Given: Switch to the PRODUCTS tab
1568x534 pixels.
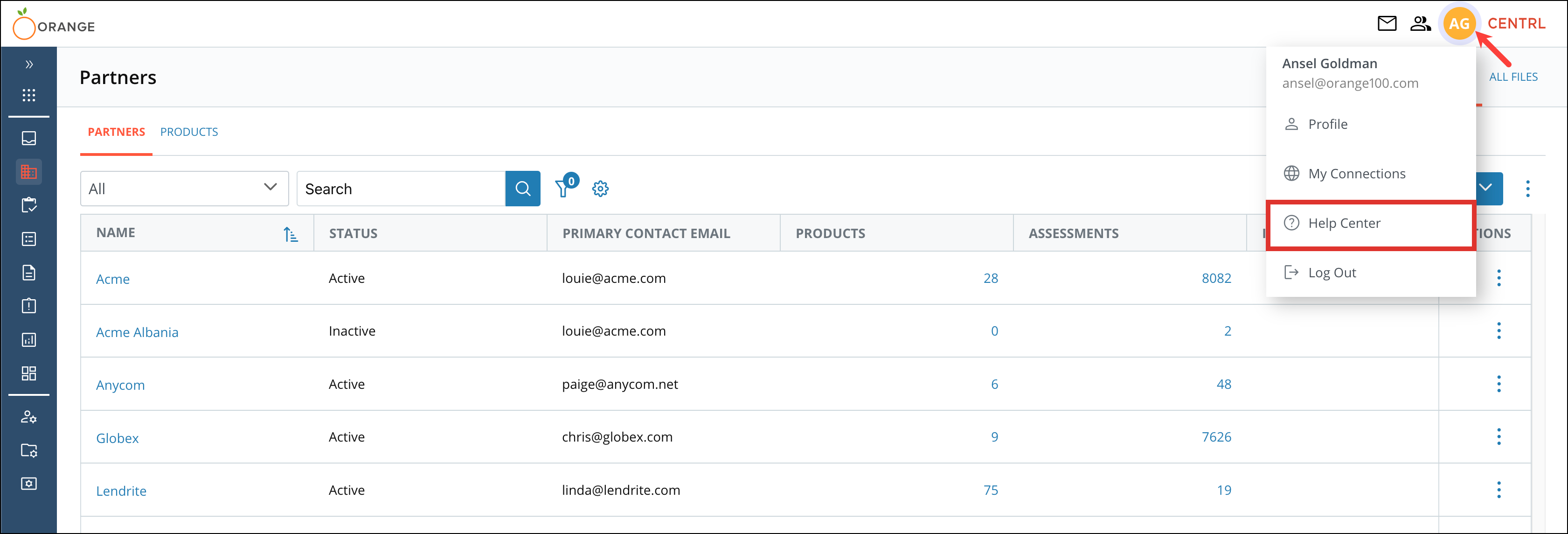Looking at the screenshot, I should click(189, 132).
